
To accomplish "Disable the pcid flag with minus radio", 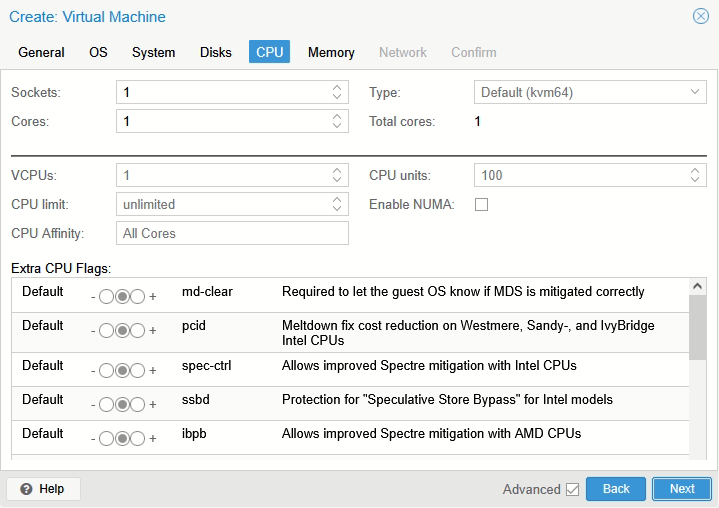I will (x=106, y=331).
